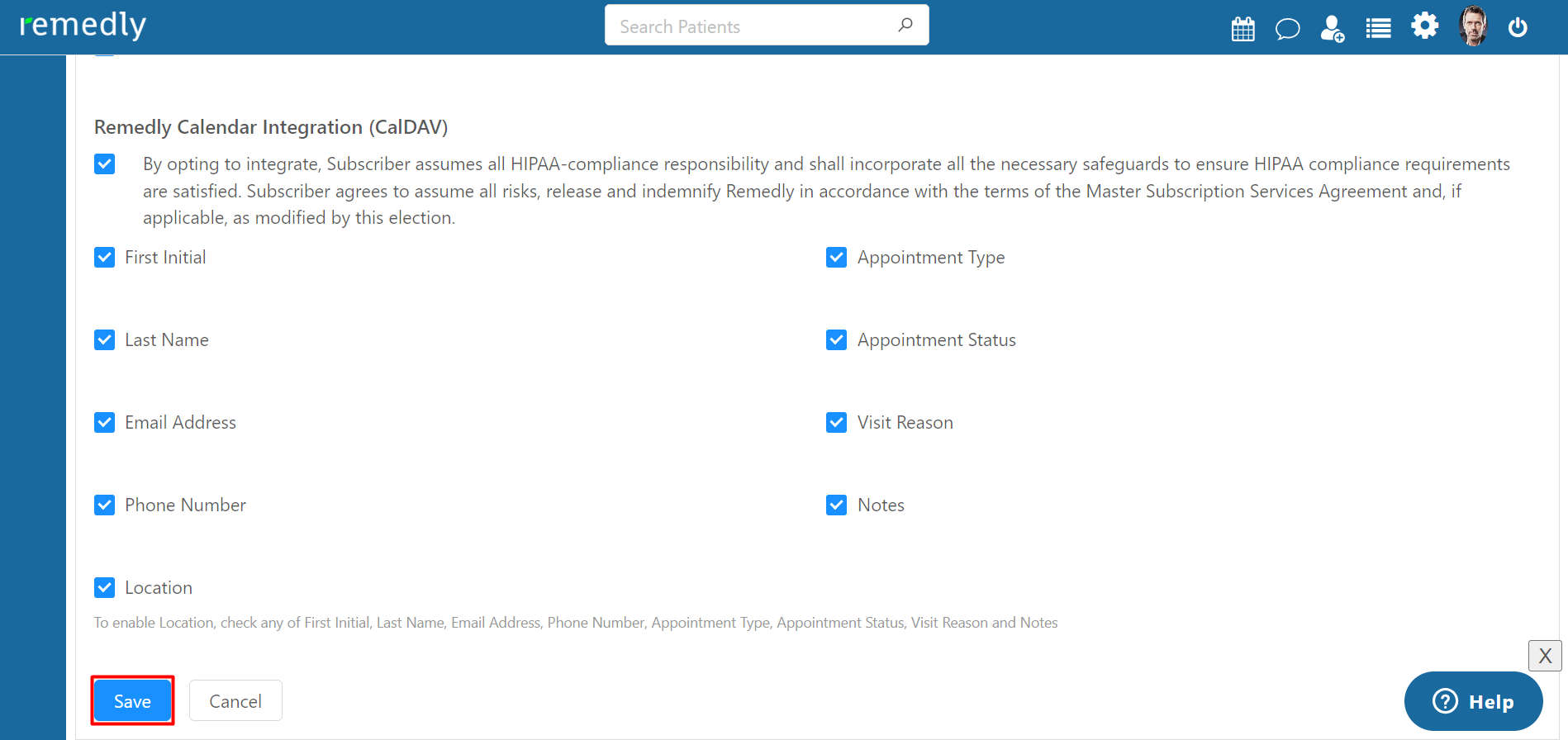Viewport: 1568px width, 740px height.
Task: Click the Cancel button
Action: pos(235,700)
